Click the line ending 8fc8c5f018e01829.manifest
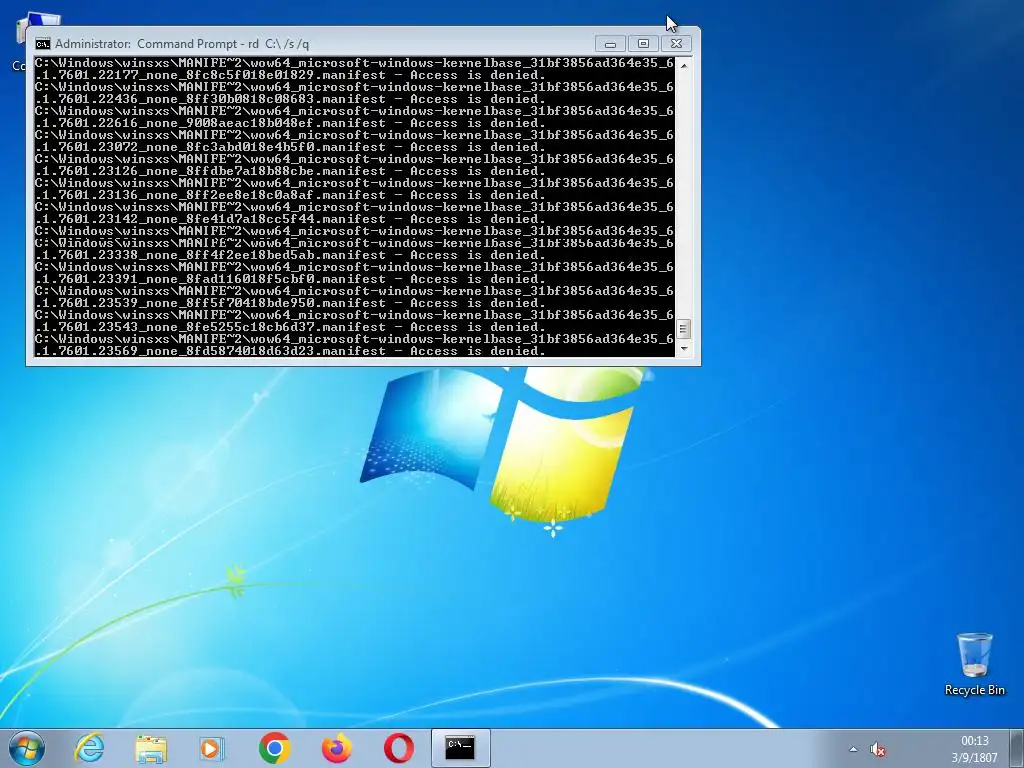Screen dimensions: 1024x768 (291, 75)
